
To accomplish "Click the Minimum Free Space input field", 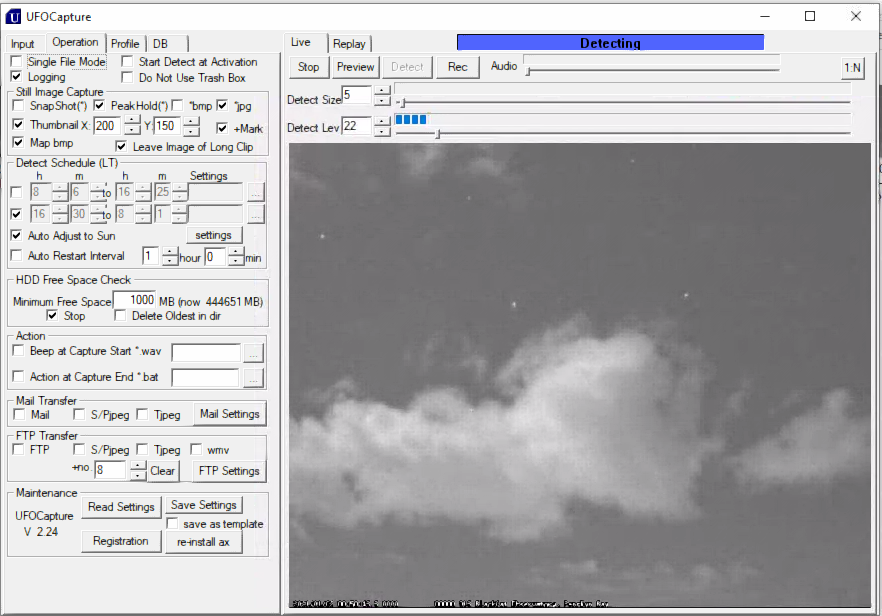I will [x=137, y=301].
